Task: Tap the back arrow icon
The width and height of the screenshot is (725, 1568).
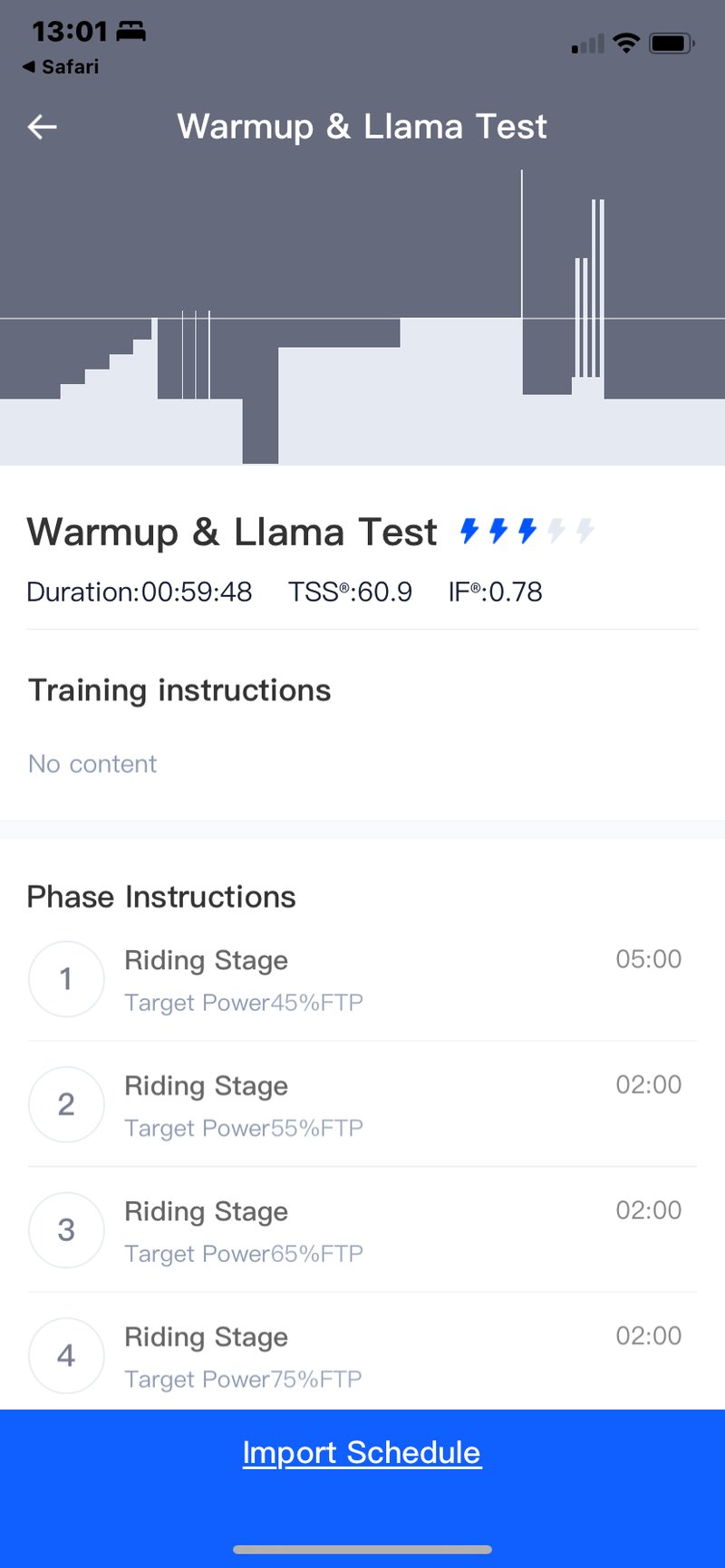Action: (43, 127)
